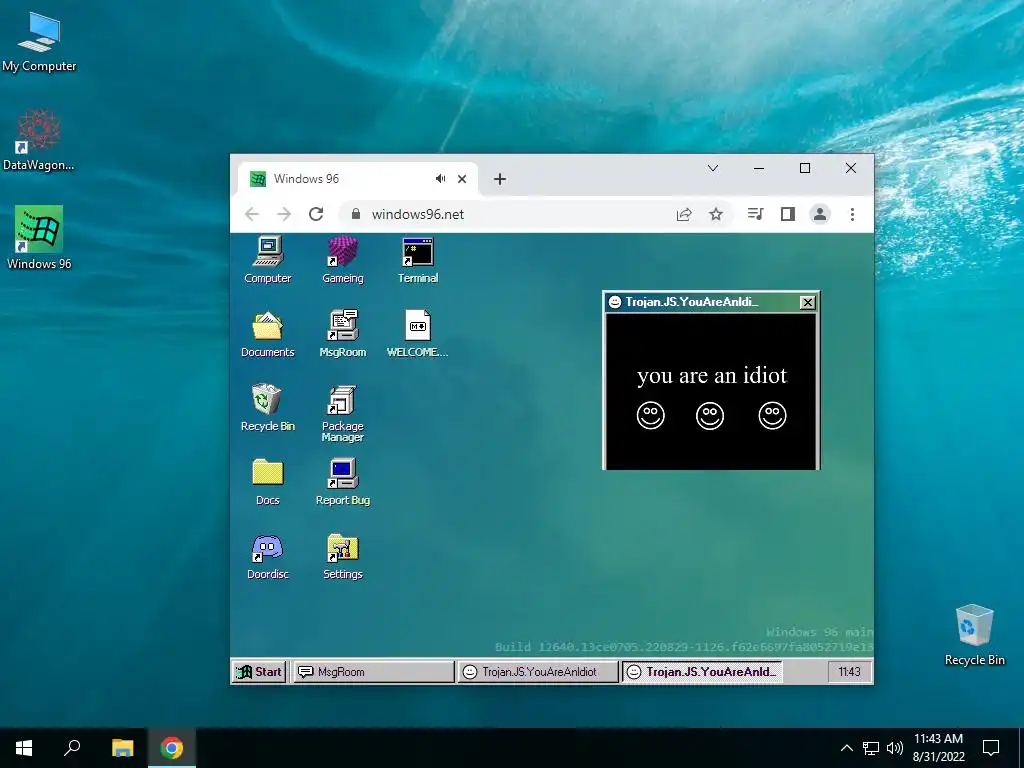Expand the Chrome tab search chevron
The width and height of the screenshot is (1024, 768).
(712, 168)
